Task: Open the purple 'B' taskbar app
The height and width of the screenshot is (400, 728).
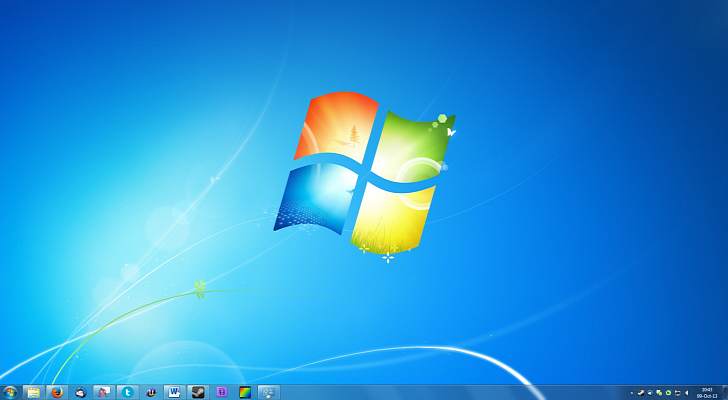Action: tap(221, 392)
